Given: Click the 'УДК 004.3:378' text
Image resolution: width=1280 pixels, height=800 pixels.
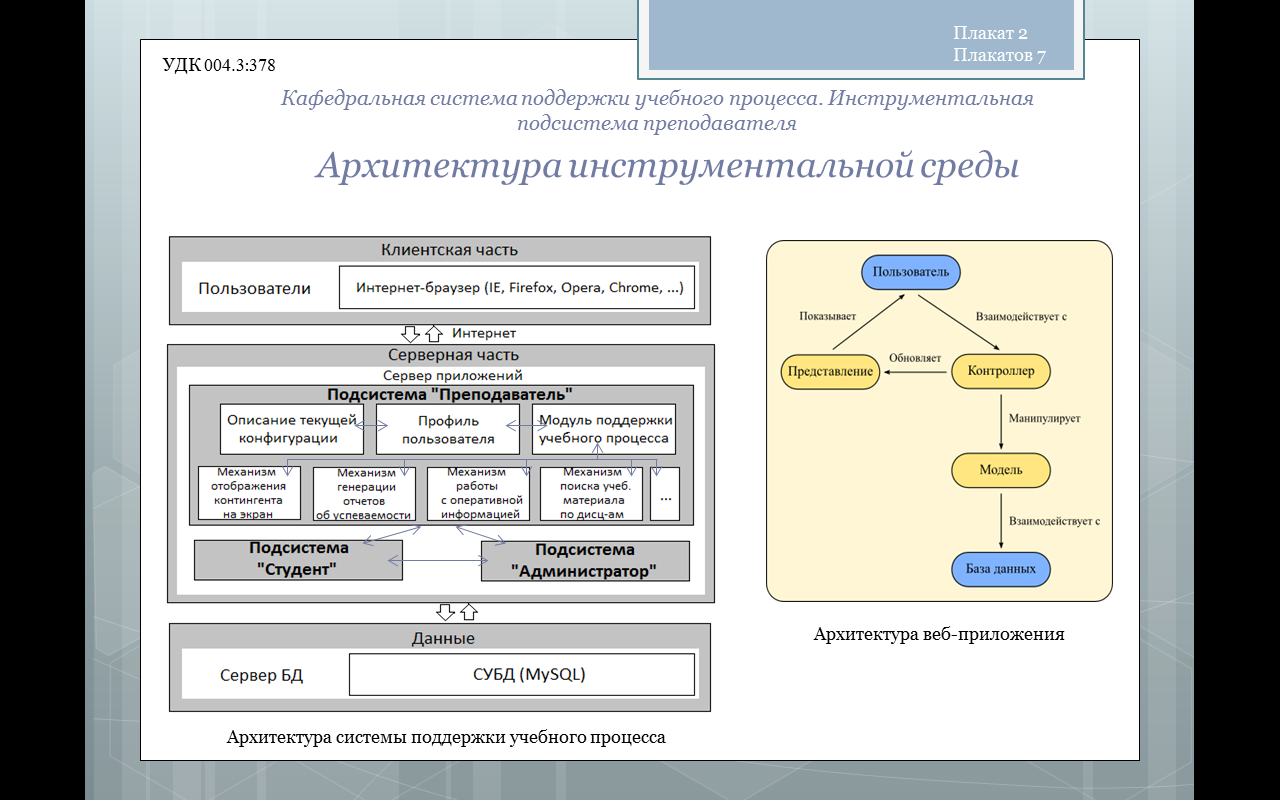Looking at the screenshot, I should click(219, 65).
